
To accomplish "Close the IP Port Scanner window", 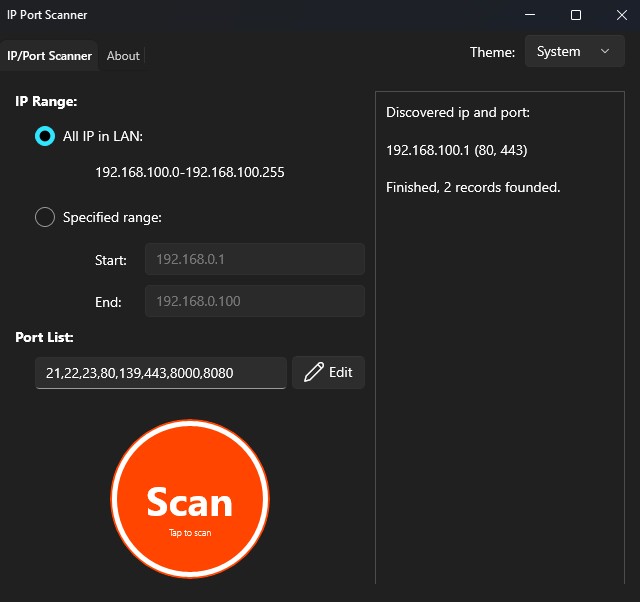I will [622, 15].
